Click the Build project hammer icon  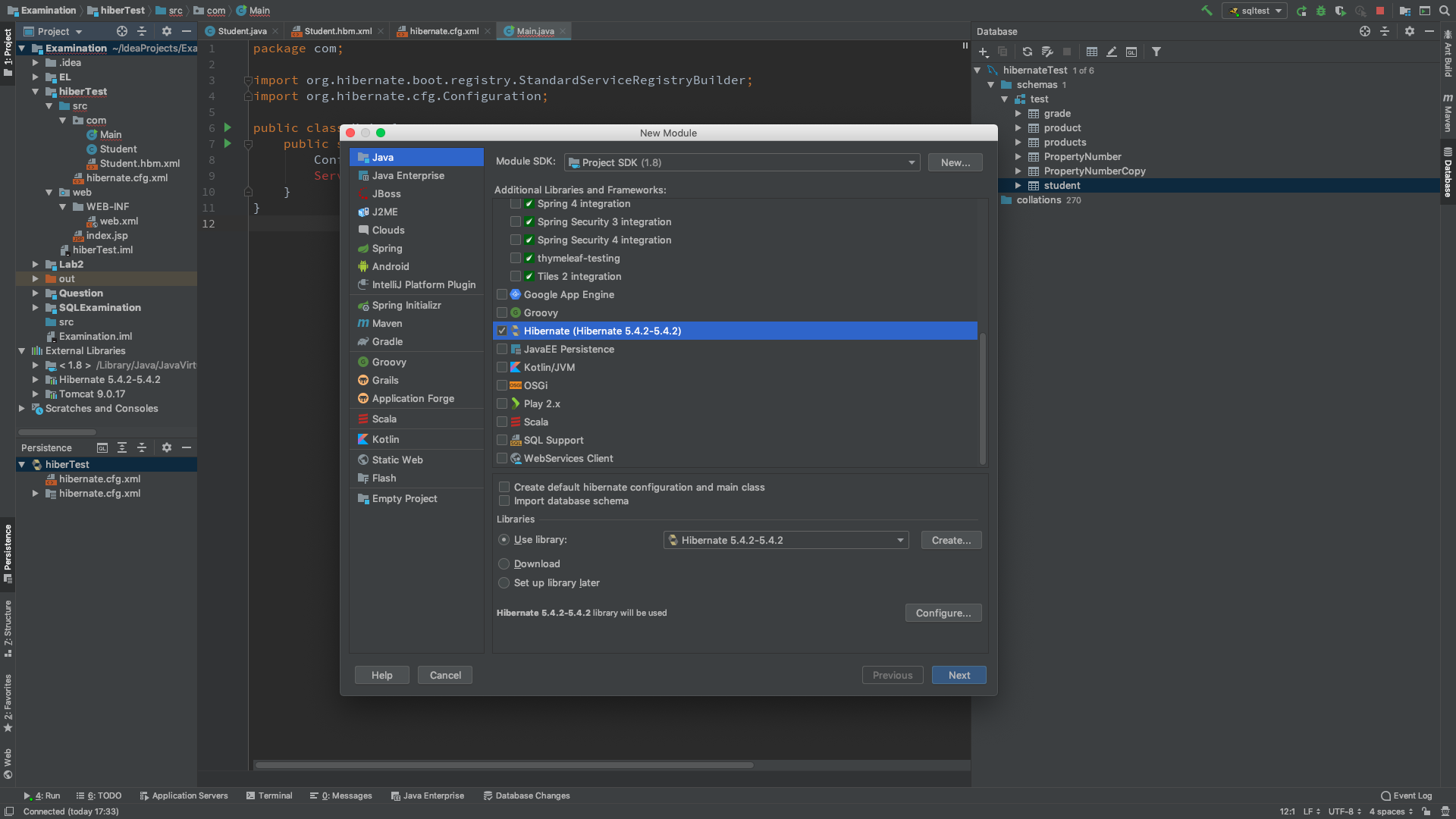tap(1207, 11)
